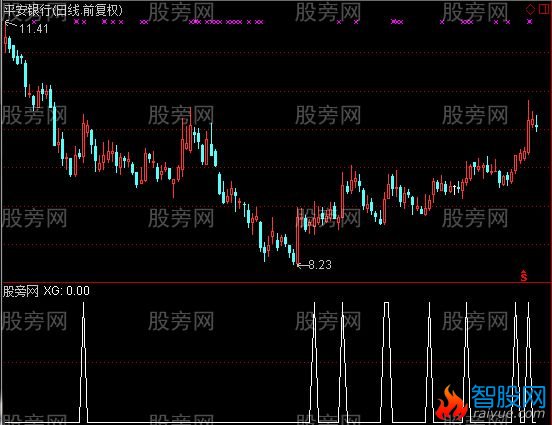This screenshot has height=425, width=552.
Task: Click the 8.23 low price label
Action: (x=320, y=264)
